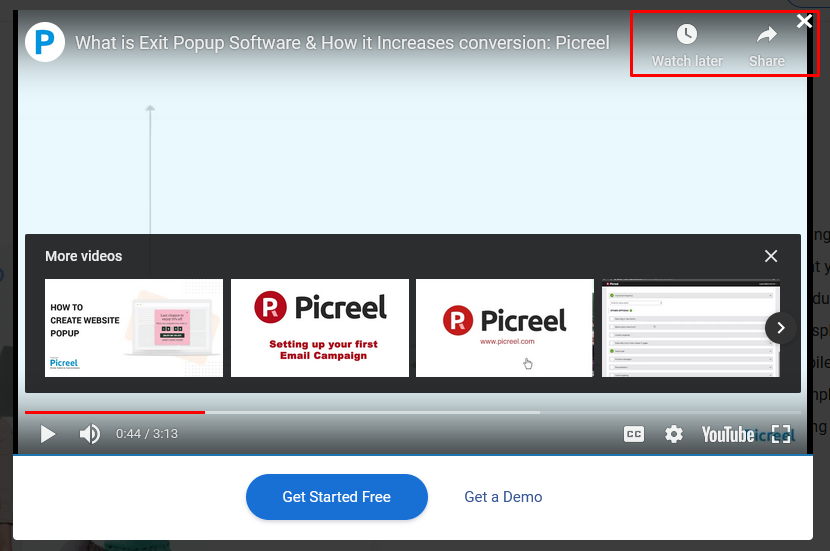Show next videos with right arrow
830x551 pixels.
click(780, 328)
